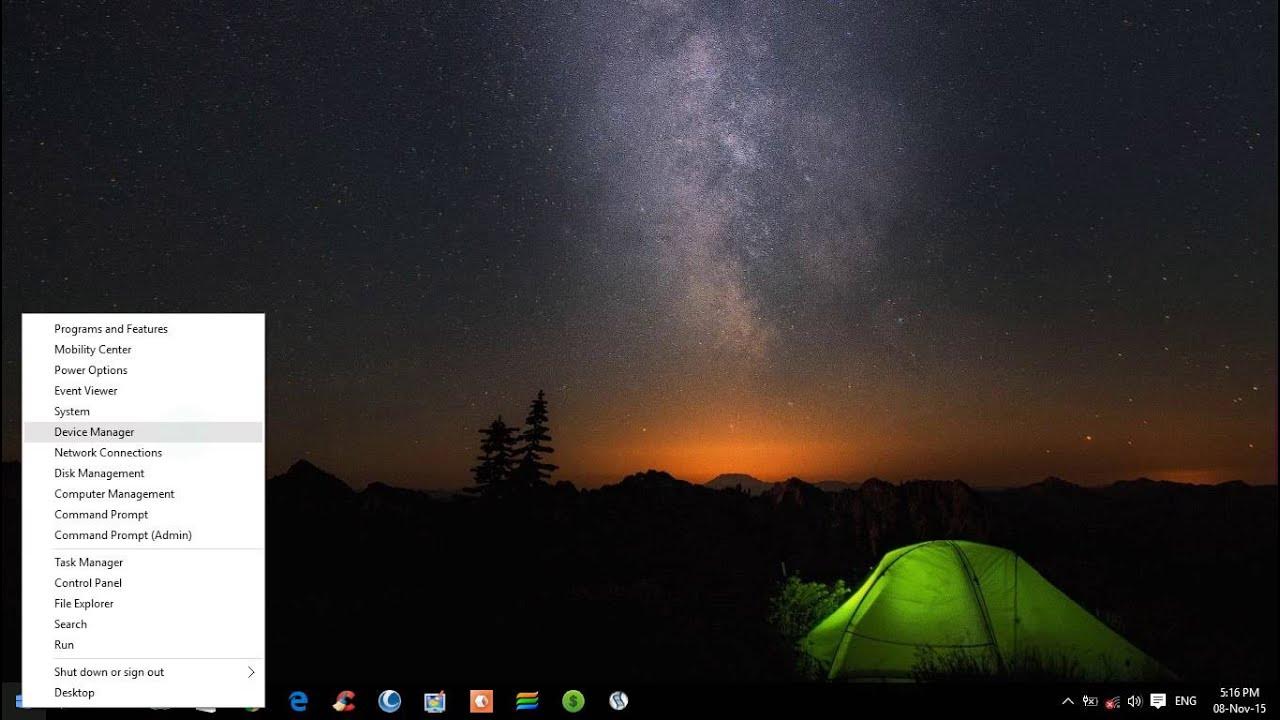
Task: Launch Command Prompt (non-admin)
Action: coord(143,515)
